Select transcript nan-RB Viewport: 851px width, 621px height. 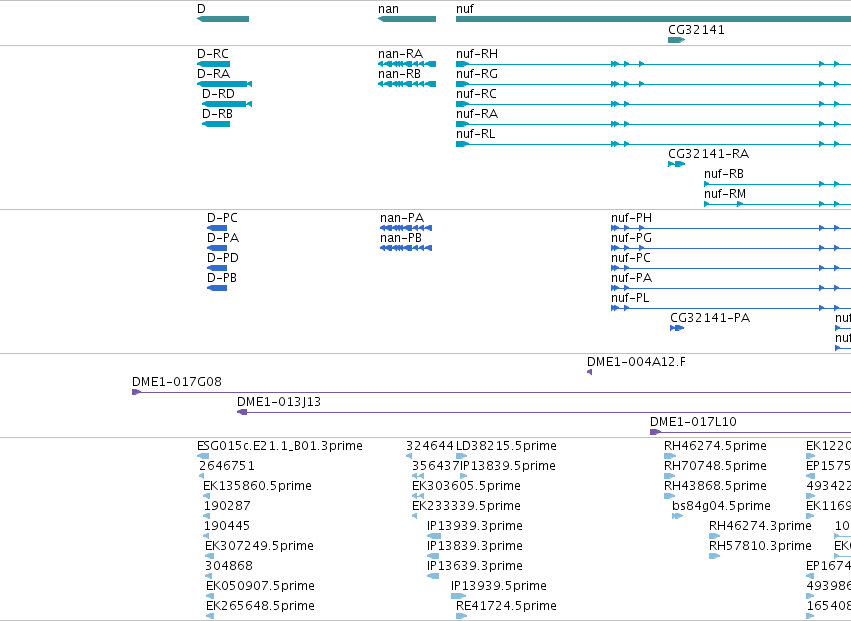pyautogui.click(x=407, y=84)
